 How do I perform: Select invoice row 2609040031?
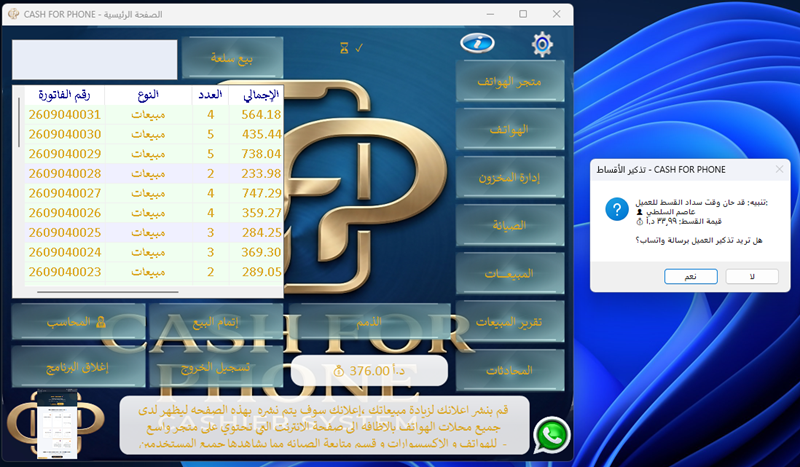click(x=154, y=114)
